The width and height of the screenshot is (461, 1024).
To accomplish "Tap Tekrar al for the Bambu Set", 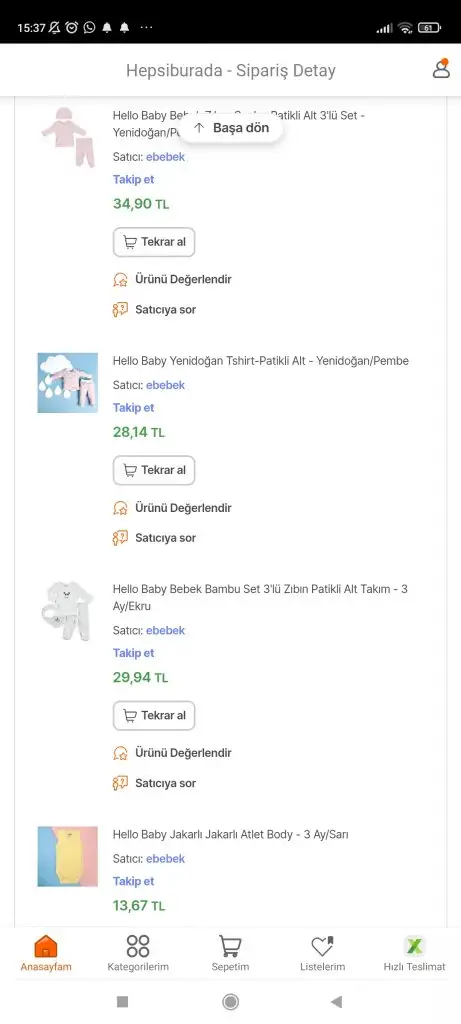I will point(154,715).
